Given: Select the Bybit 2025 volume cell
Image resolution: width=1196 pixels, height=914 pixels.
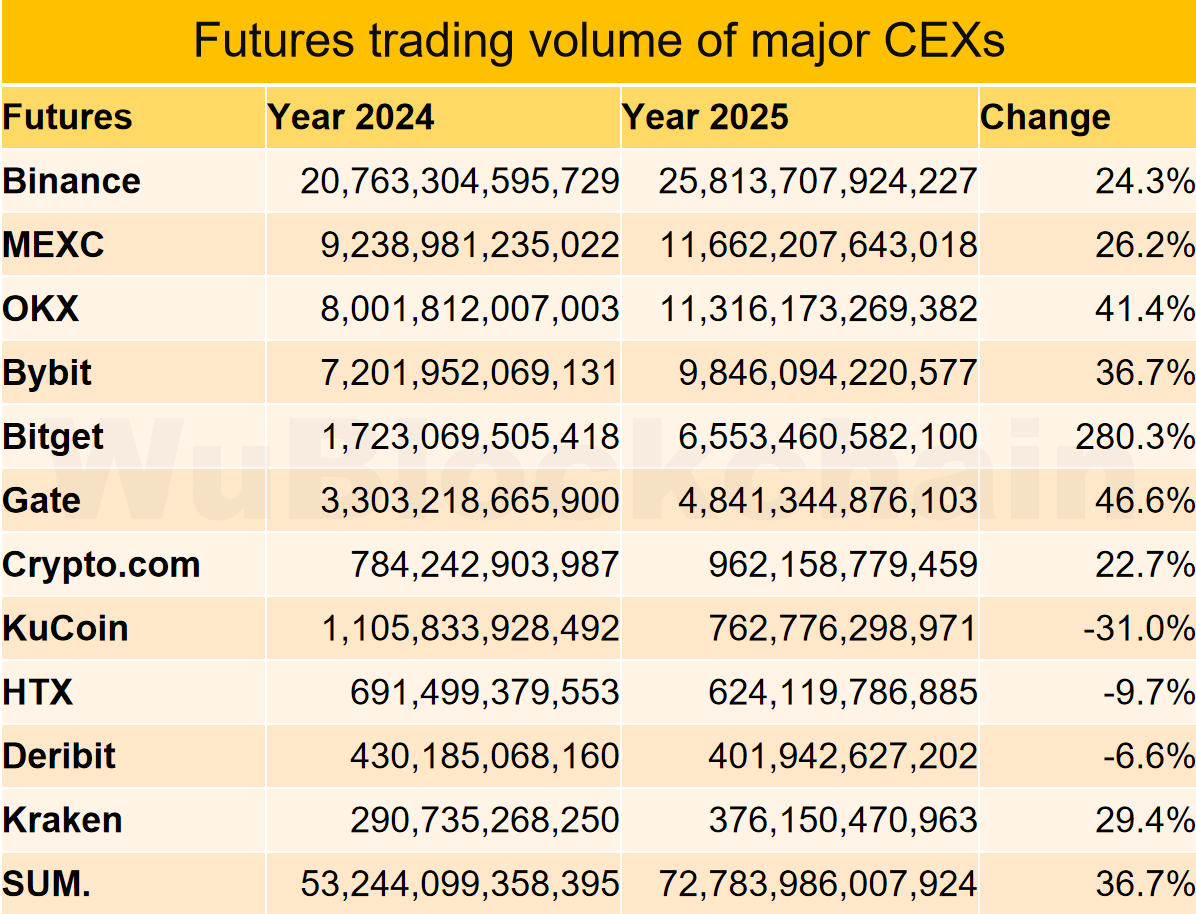Looking at the screenshot, I should pos(818,373).
